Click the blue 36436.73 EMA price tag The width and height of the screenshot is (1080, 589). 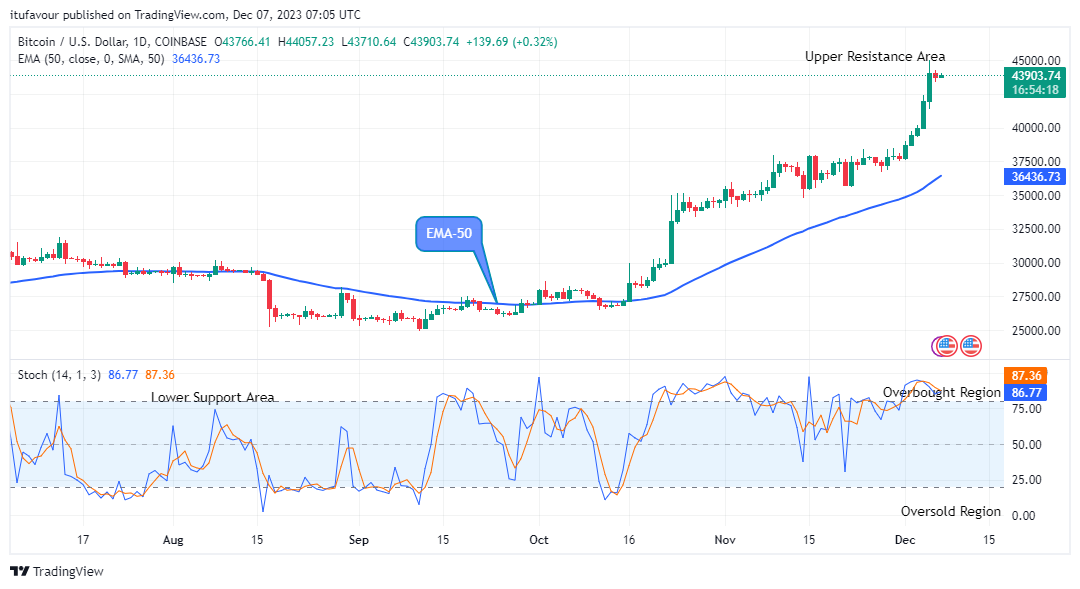1035,176
